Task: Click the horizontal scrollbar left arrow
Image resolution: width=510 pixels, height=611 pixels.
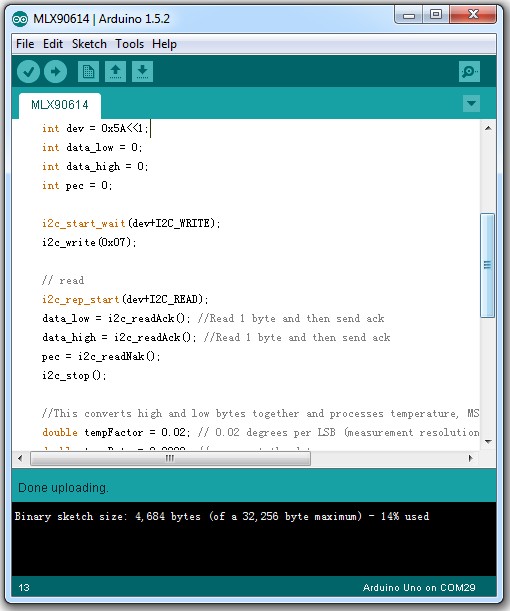Action: click(x=20, y=458)
